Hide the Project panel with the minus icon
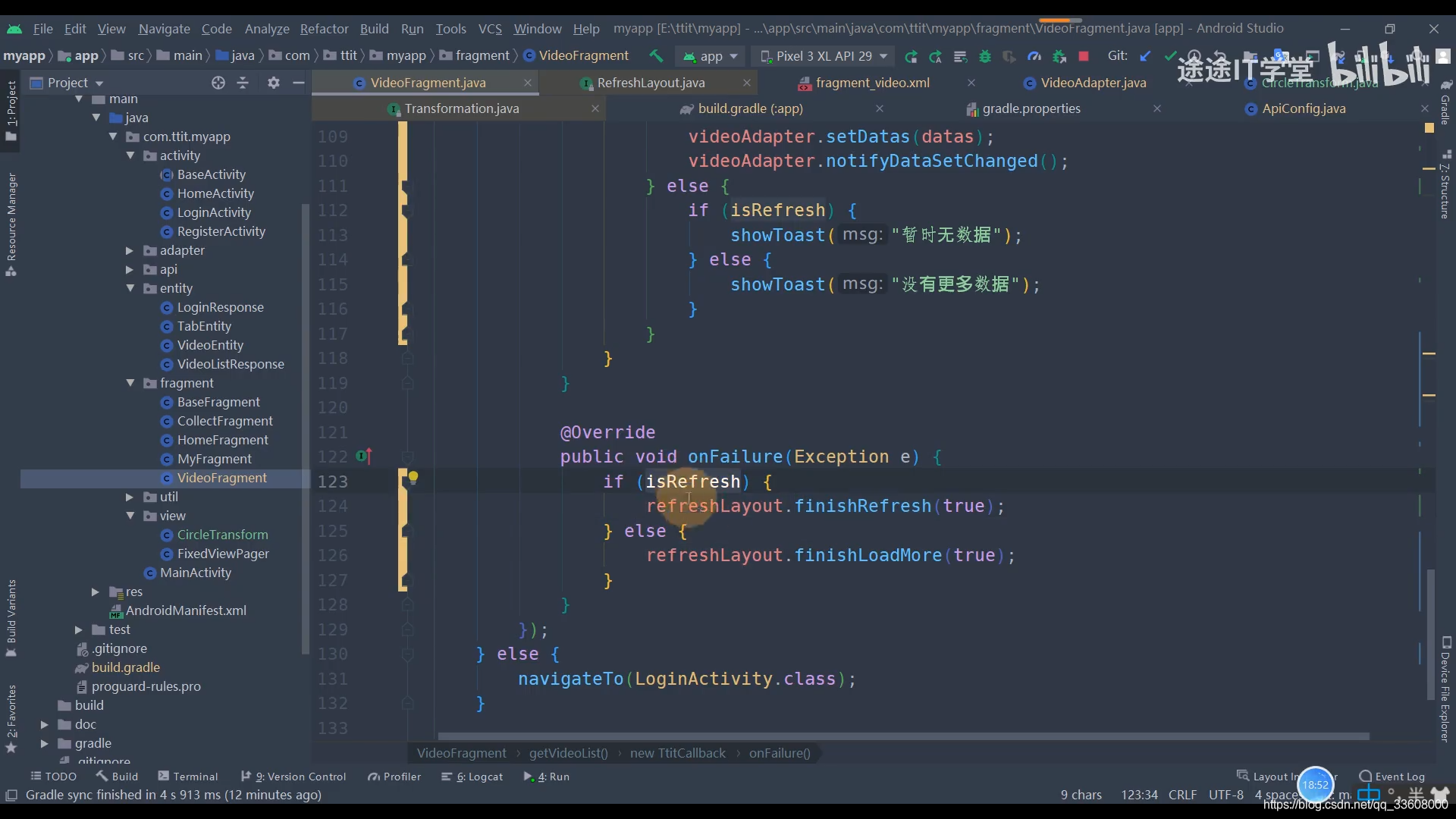The image size is (1456, 819). point(299,83)
